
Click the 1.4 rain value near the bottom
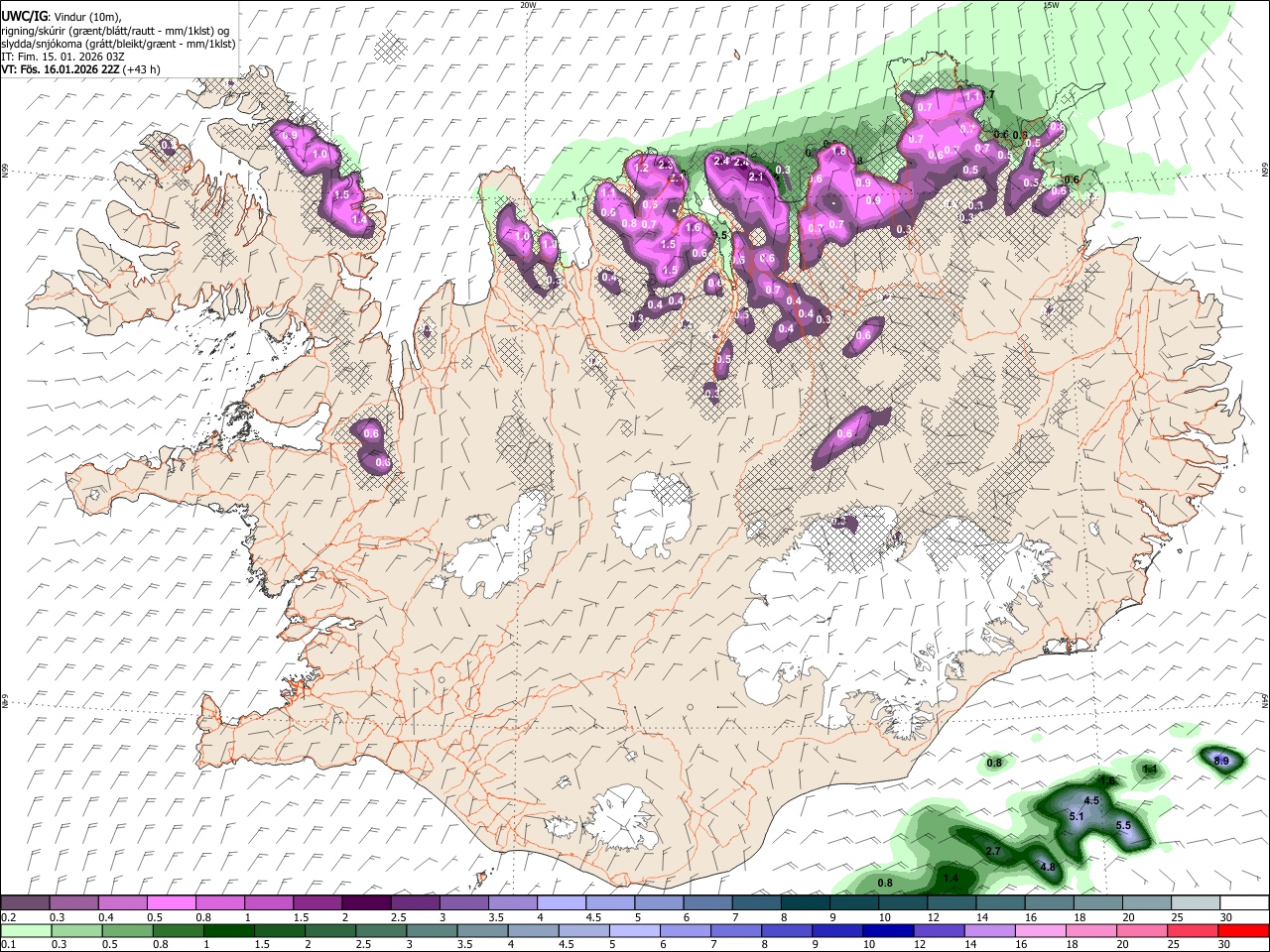coord(952,879)
